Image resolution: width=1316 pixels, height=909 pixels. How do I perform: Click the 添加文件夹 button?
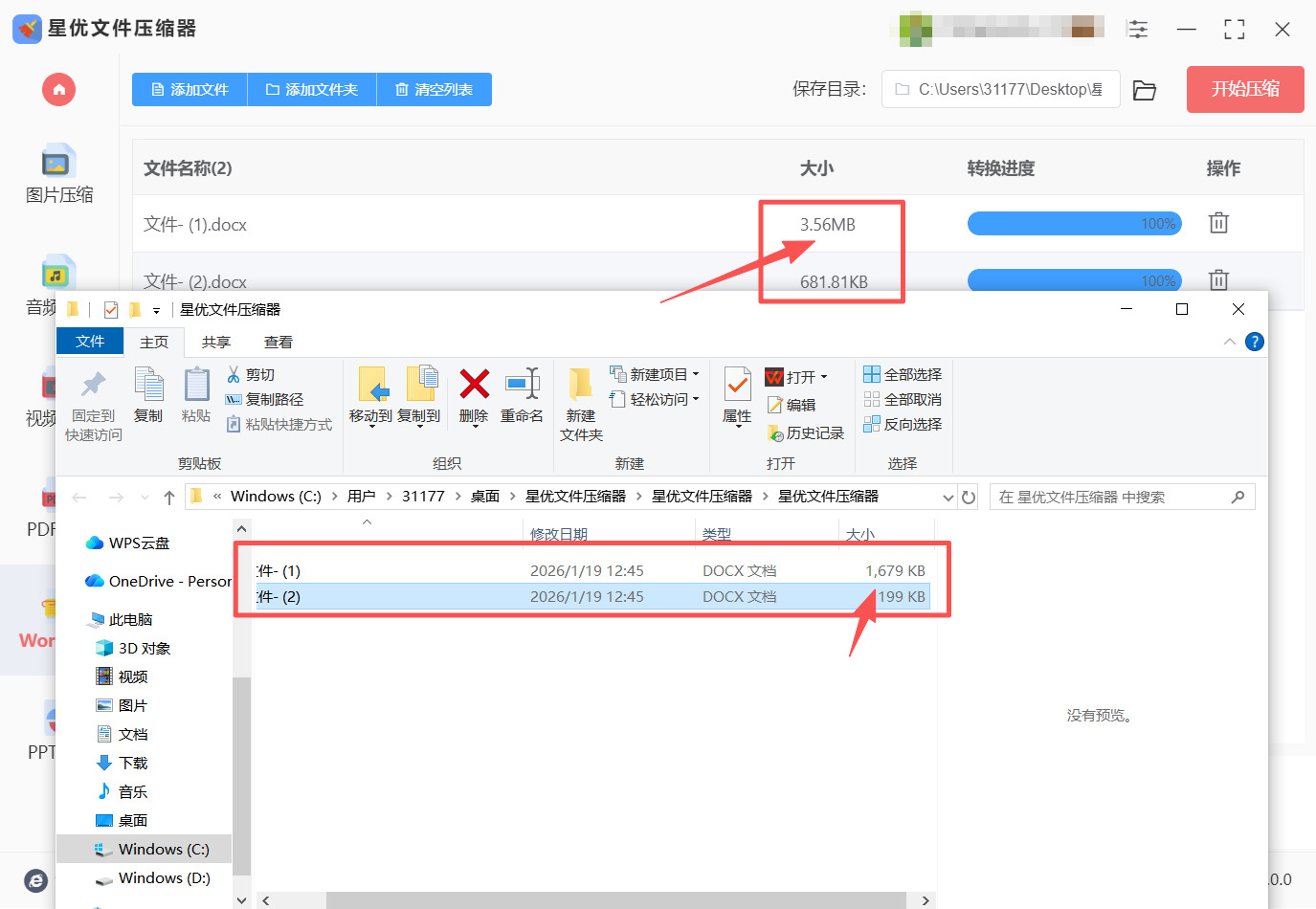312,90
